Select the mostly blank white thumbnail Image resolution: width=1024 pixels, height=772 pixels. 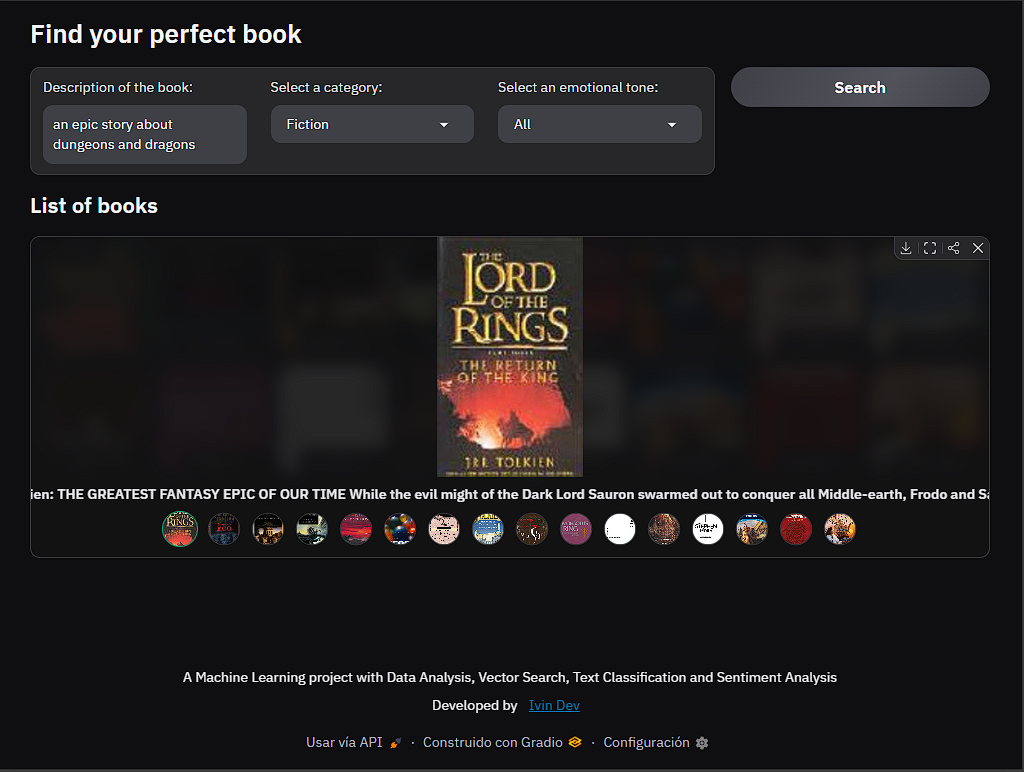620,529
